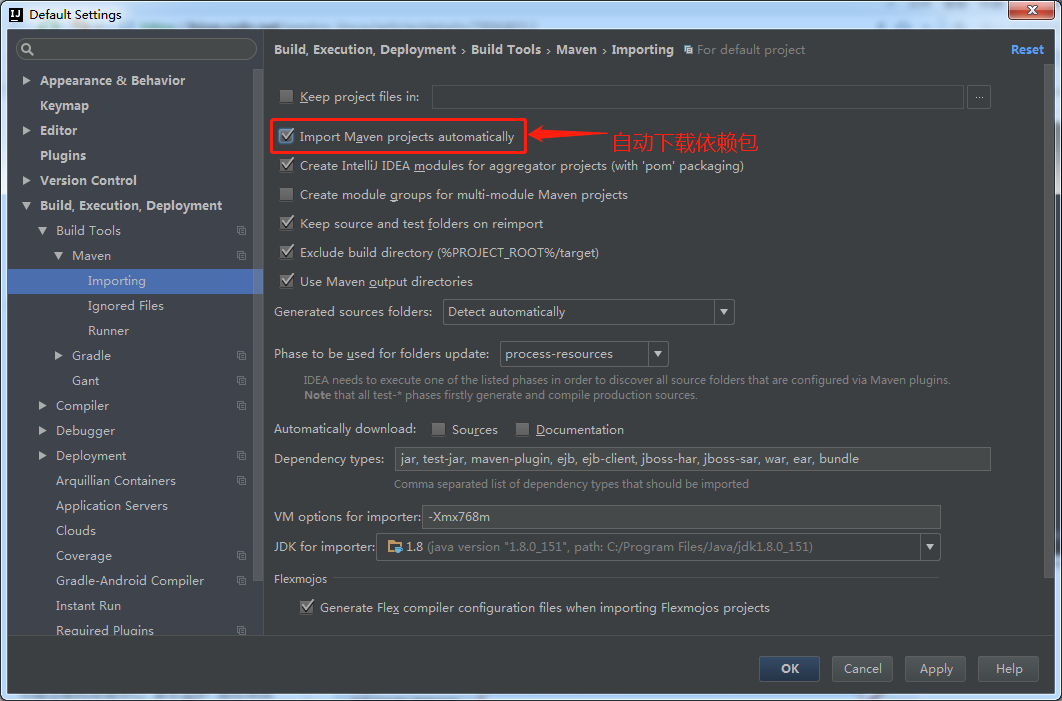Click the 'Keep project files in' path field
The image size is (1062, 701).
[698, 97]
